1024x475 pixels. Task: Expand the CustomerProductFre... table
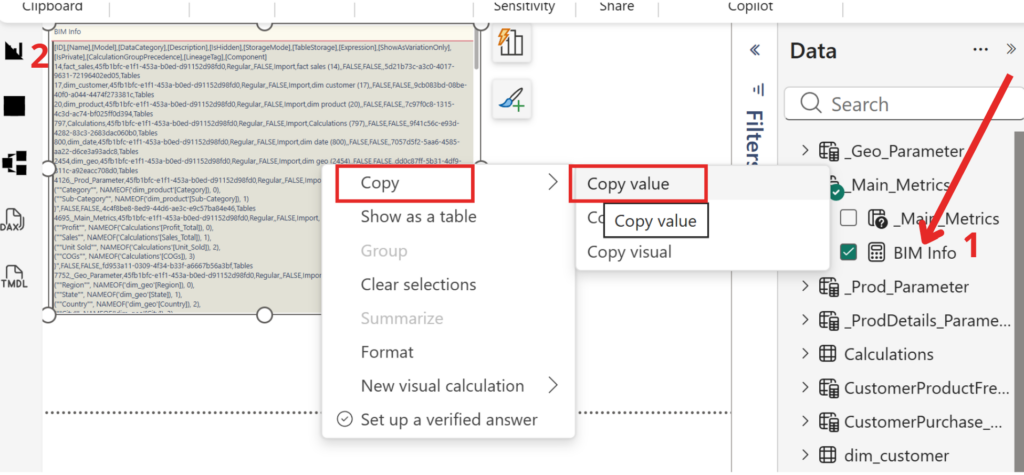coord(805,388)
